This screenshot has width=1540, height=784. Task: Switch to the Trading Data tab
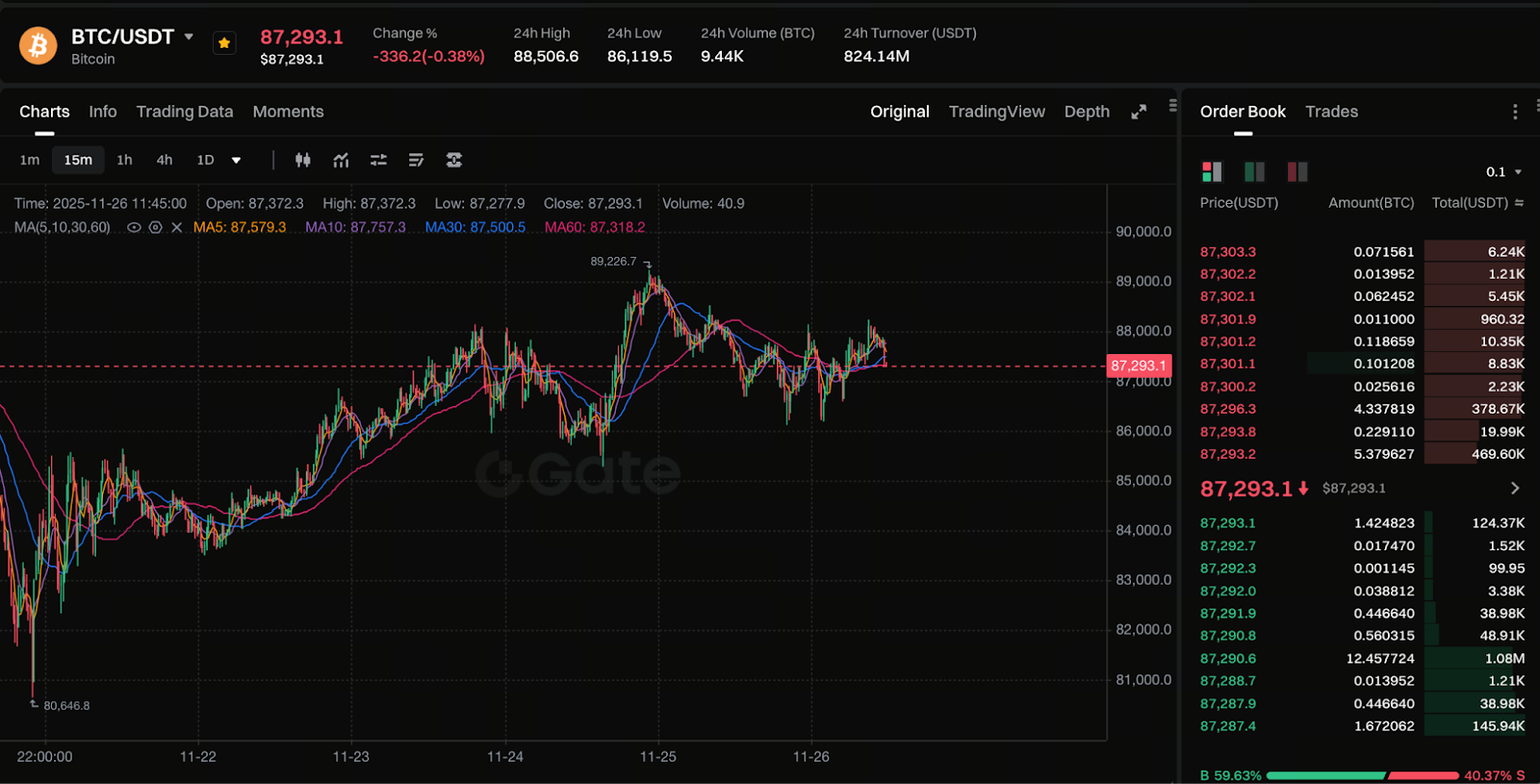pyautogui.click(x=185, y=112)
